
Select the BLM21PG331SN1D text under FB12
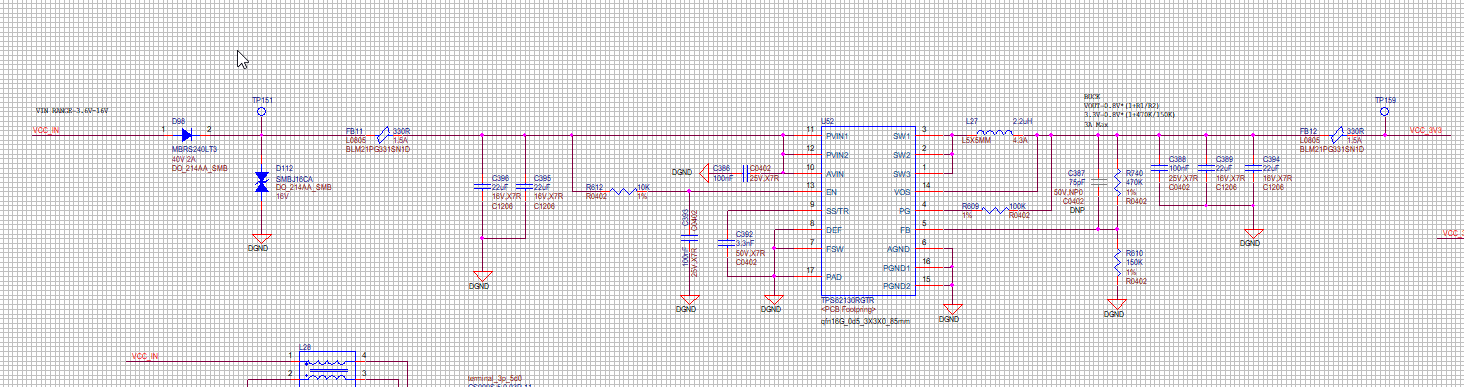[x=1333, y=149]
